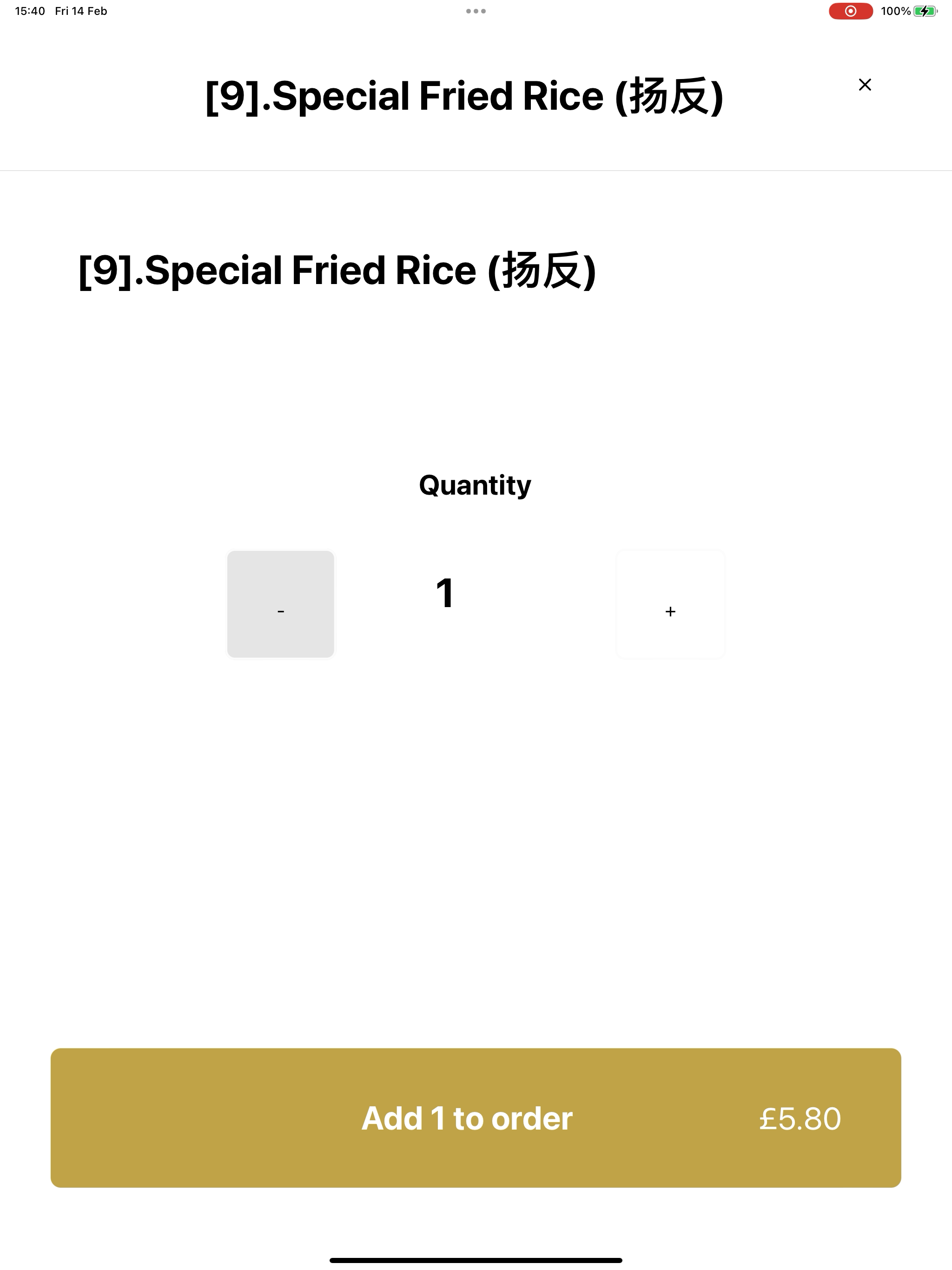This screenshot has height=1270, width=952.
Task: Tap the 100% battery percentage
Action: (896, 11)
